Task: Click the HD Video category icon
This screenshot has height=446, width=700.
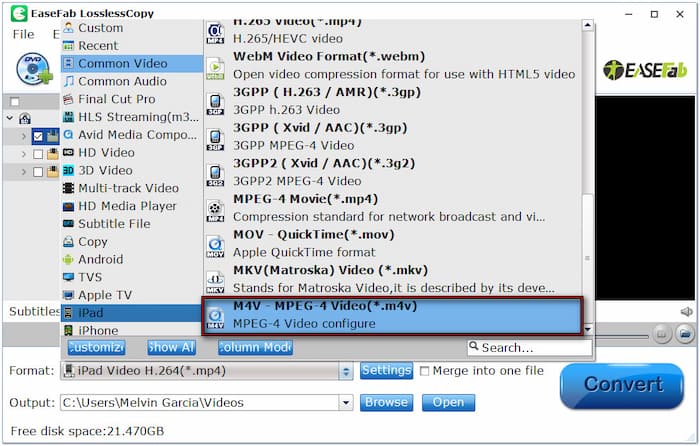Action: click(x=68, y=153)
